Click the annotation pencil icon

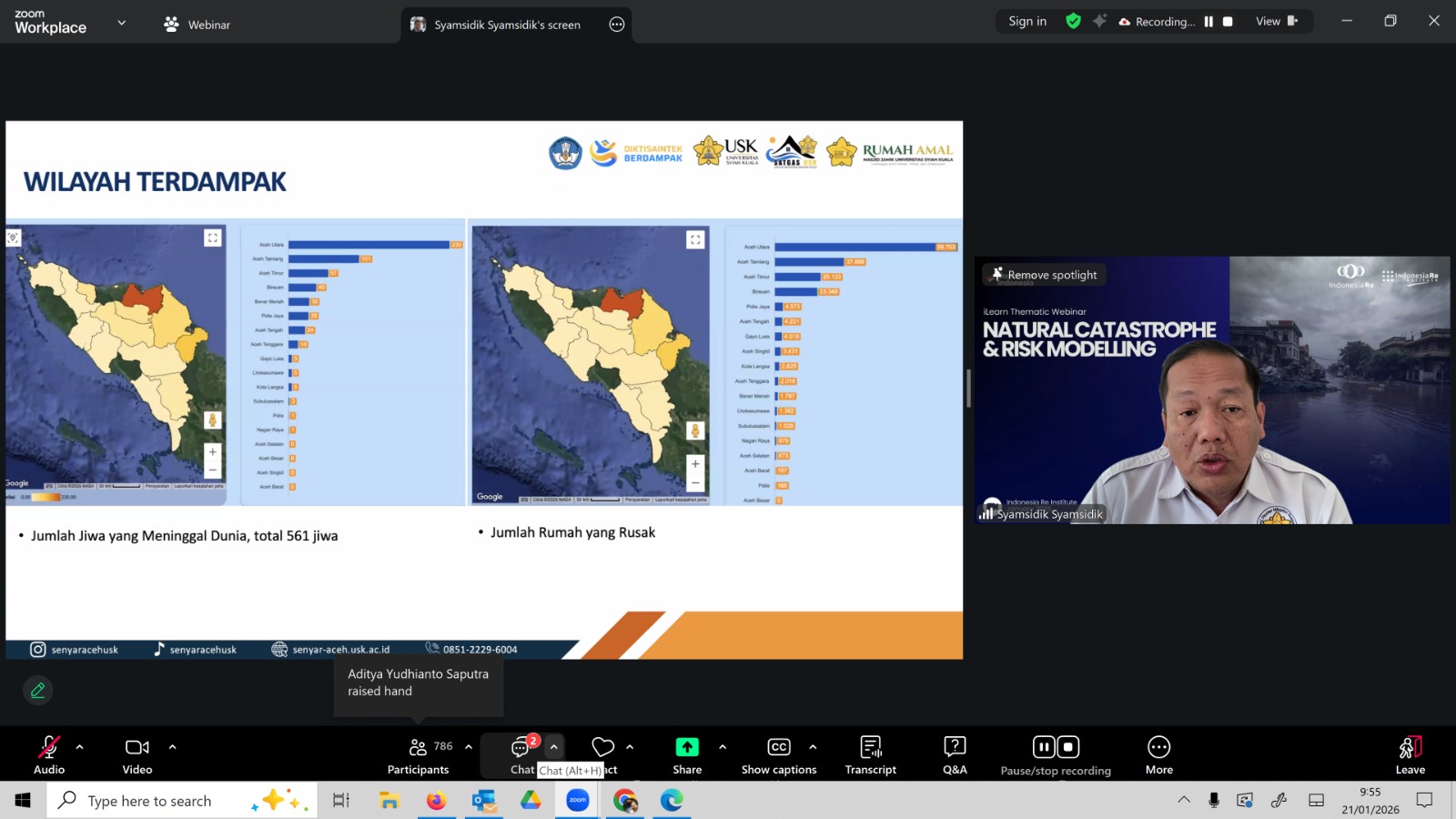click(x=38, y=691)
